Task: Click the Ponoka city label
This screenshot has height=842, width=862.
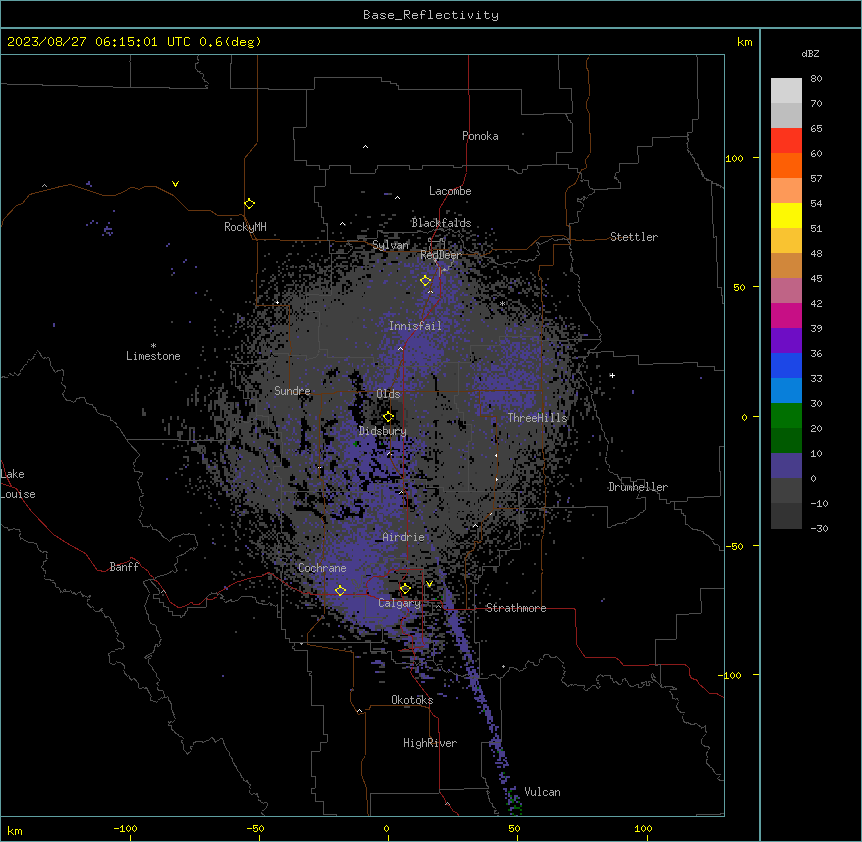Action: point(480,136)
